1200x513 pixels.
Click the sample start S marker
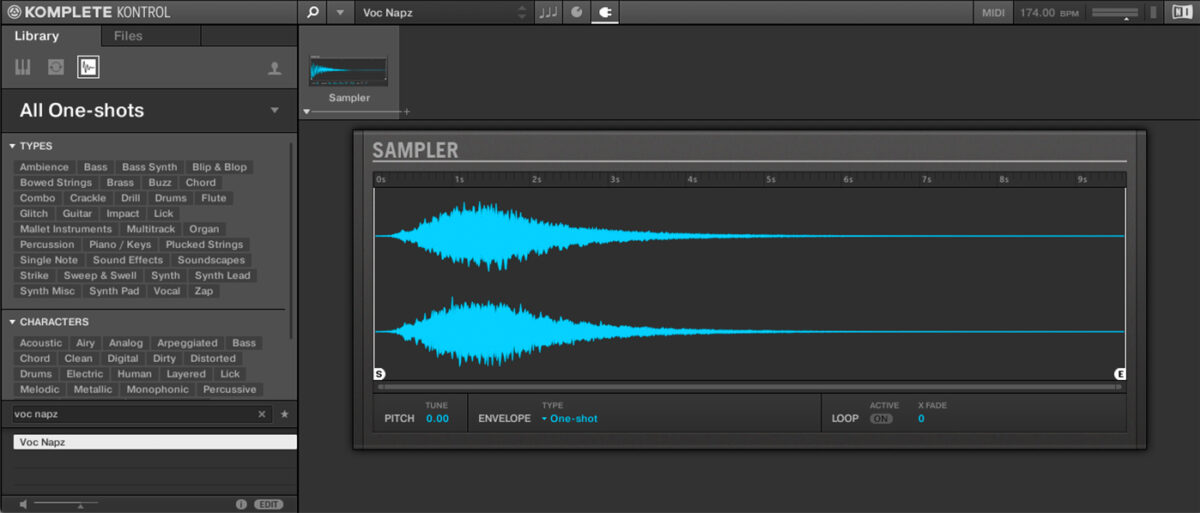[379, 374]
